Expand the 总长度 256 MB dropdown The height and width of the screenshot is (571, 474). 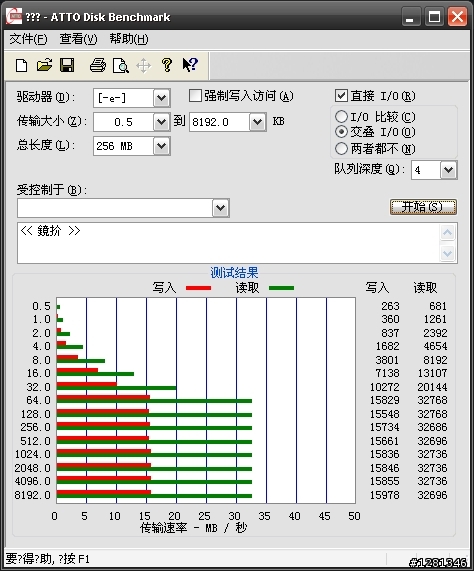(x=161, y=146)
